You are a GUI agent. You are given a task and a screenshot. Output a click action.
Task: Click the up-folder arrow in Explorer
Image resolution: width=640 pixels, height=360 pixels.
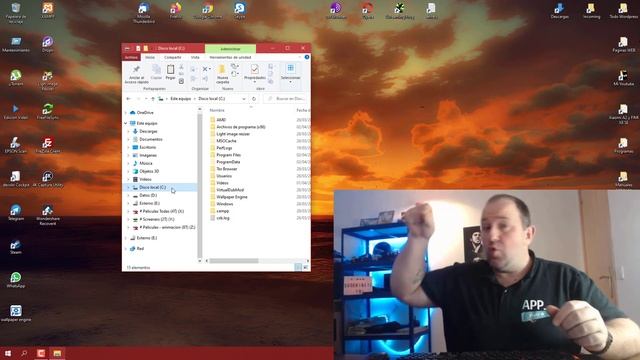click(153, 99)
